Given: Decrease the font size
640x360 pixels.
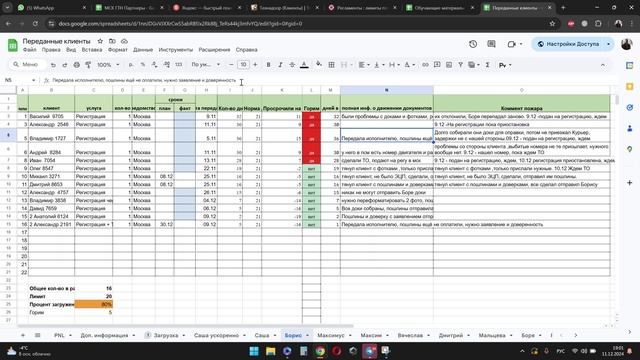Looking at the screenshot, I should click(x=231, y=65).
